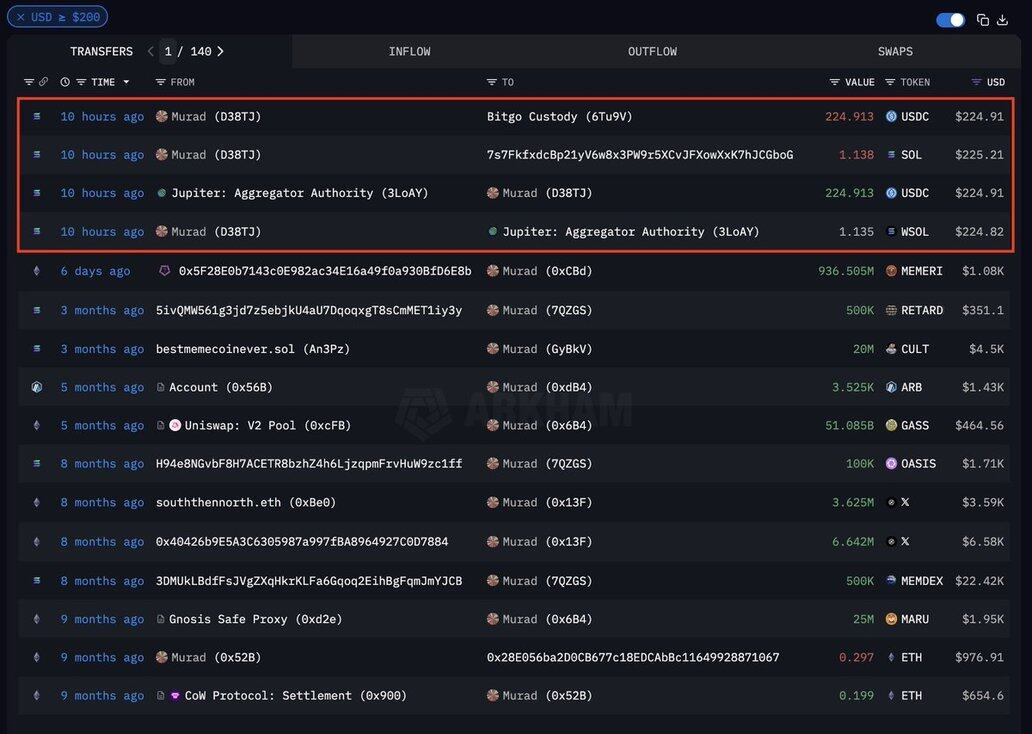Image resolution: width=1032 pixels, height=734 pixels.
Task: Go to previous page of transfers
Action: [x=150, y=51]
